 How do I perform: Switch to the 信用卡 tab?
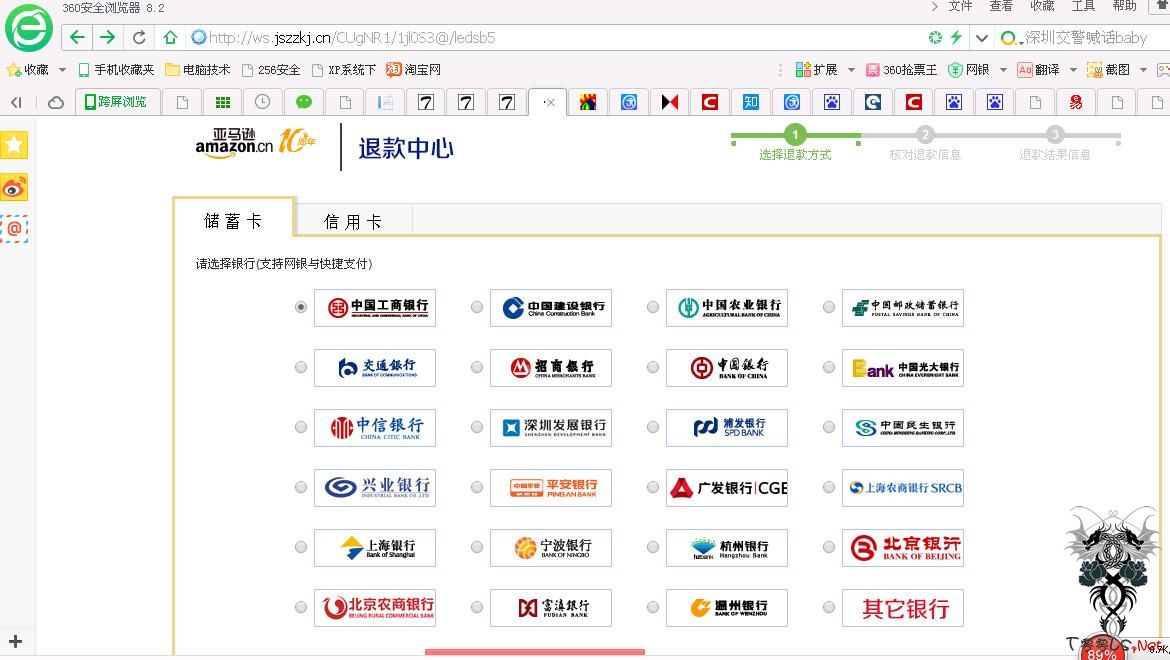click(x=353, y=221)
